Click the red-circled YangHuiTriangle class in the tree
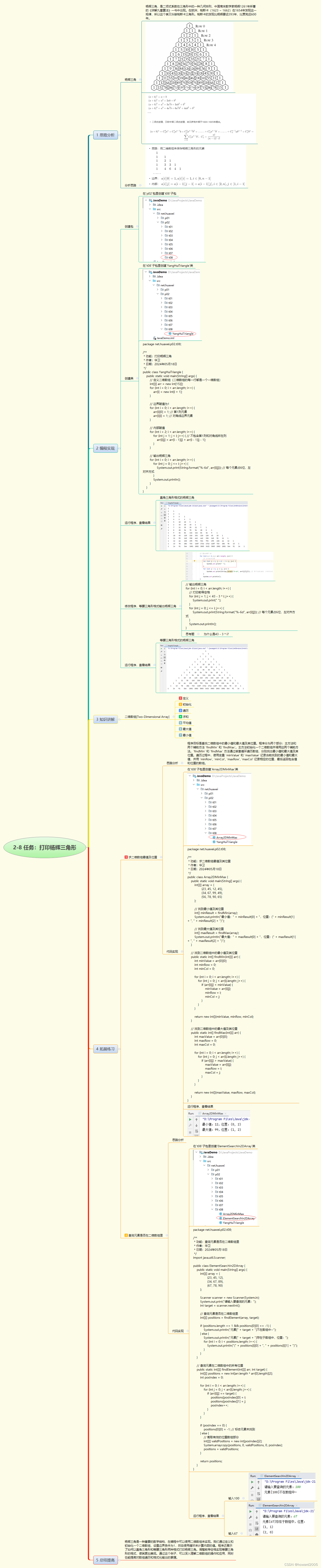Screen dimensions: 321x1568 [180, 334]
